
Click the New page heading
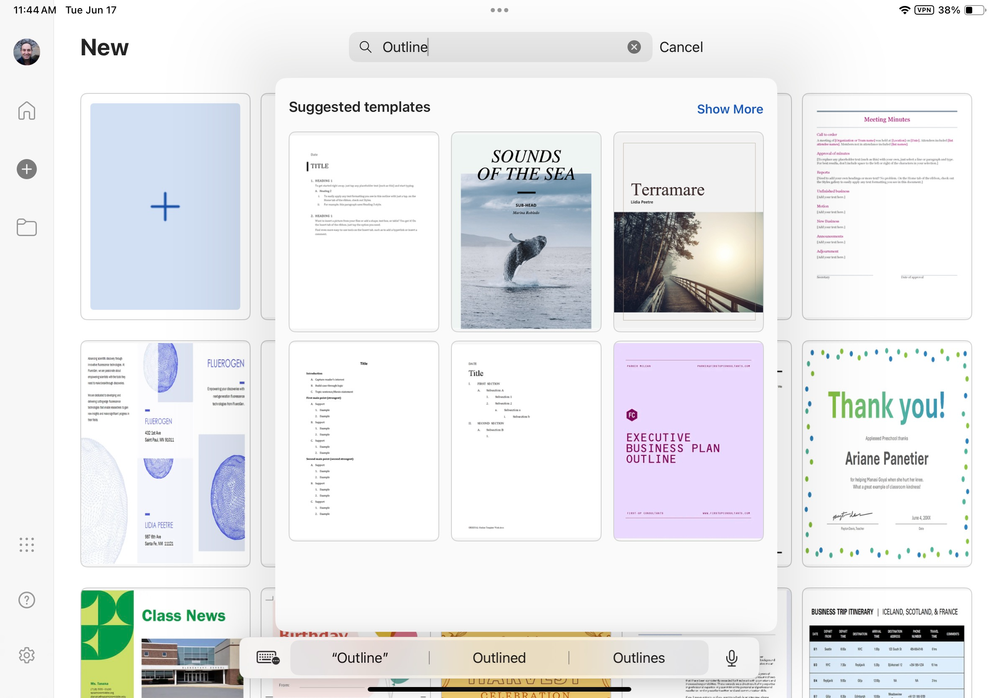104,47
